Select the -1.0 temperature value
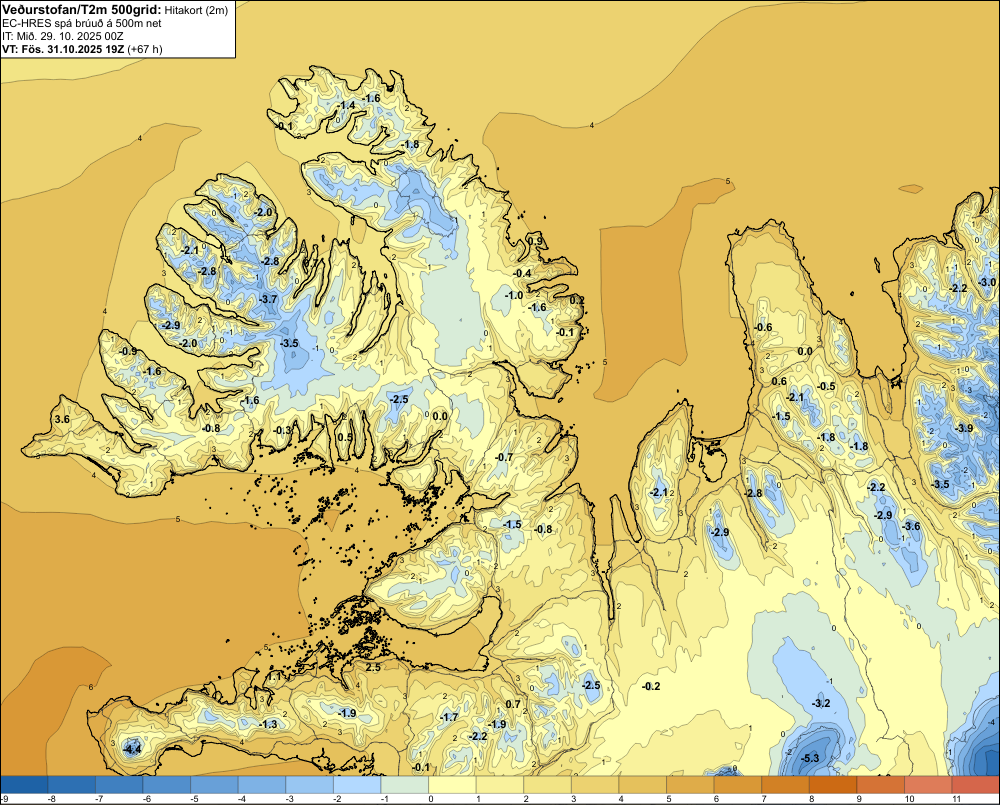 [x=514, y=295]
